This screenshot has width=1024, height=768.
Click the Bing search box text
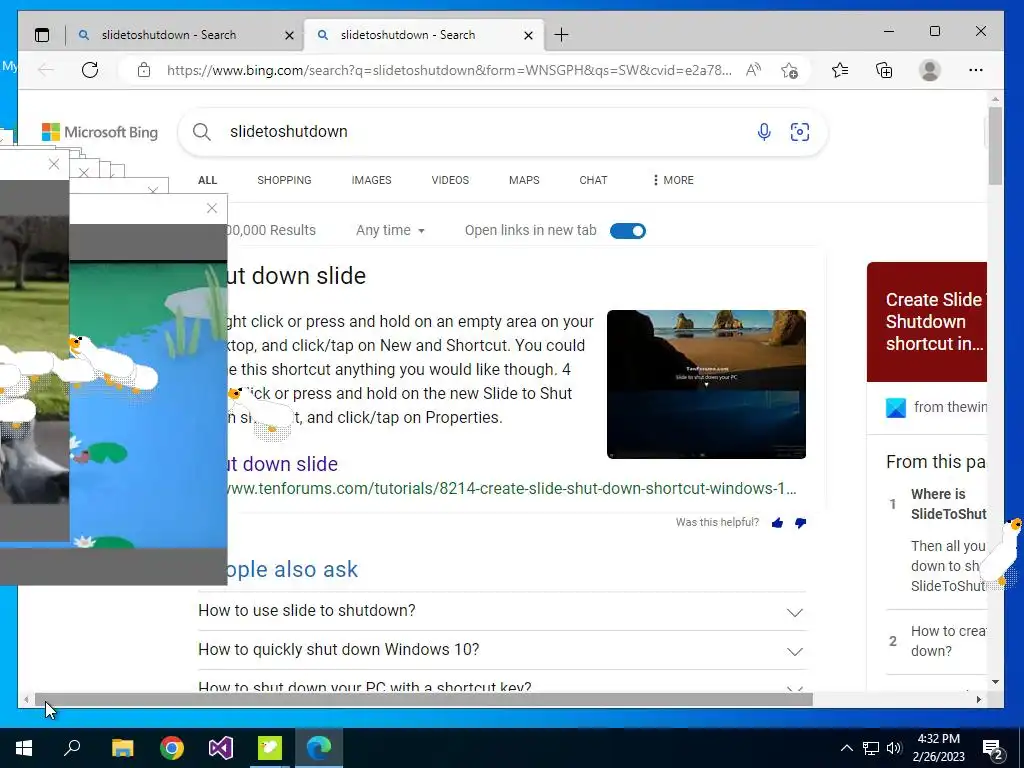coord(288,132)
